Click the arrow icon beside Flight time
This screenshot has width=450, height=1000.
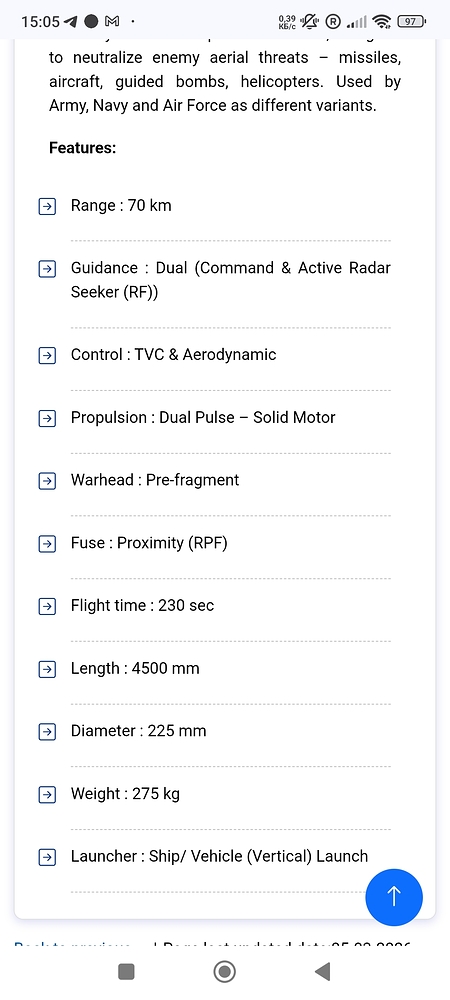(x=47, y=607)
